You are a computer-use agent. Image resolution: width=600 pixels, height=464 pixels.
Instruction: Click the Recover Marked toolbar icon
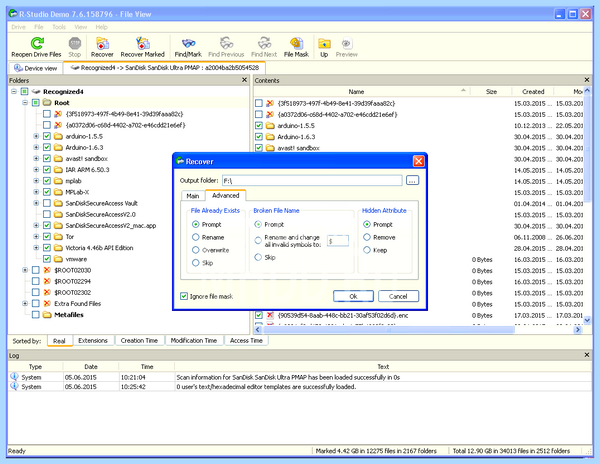pos(143,43)
